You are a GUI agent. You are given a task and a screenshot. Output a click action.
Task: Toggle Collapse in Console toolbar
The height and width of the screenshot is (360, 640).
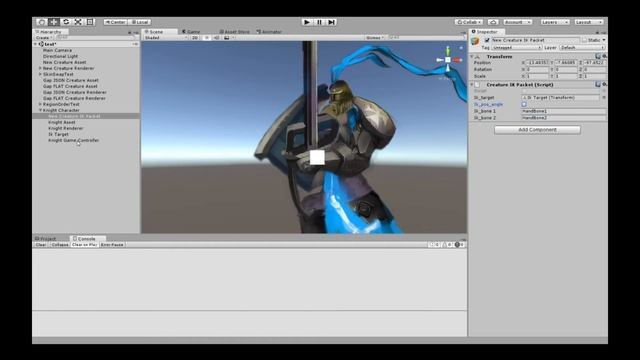click(x=60, y=244)
